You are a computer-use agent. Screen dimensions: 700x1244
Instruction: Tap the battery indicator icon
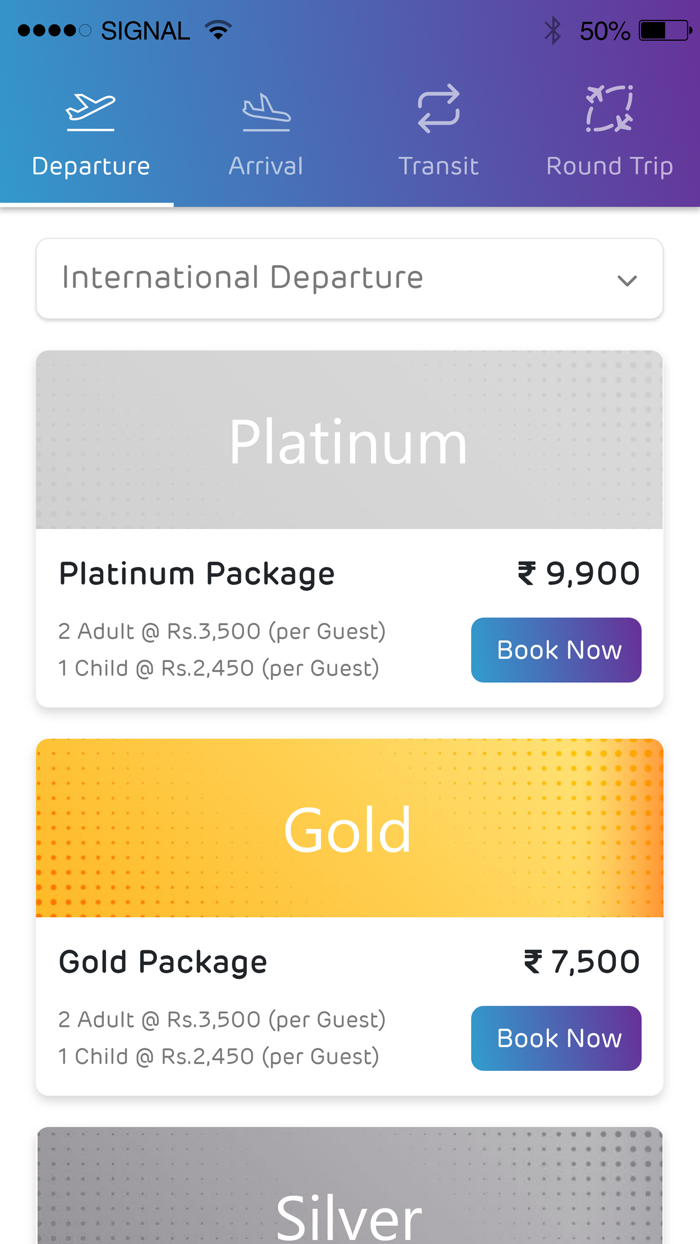pyautogui.click(x=665, y=31)
